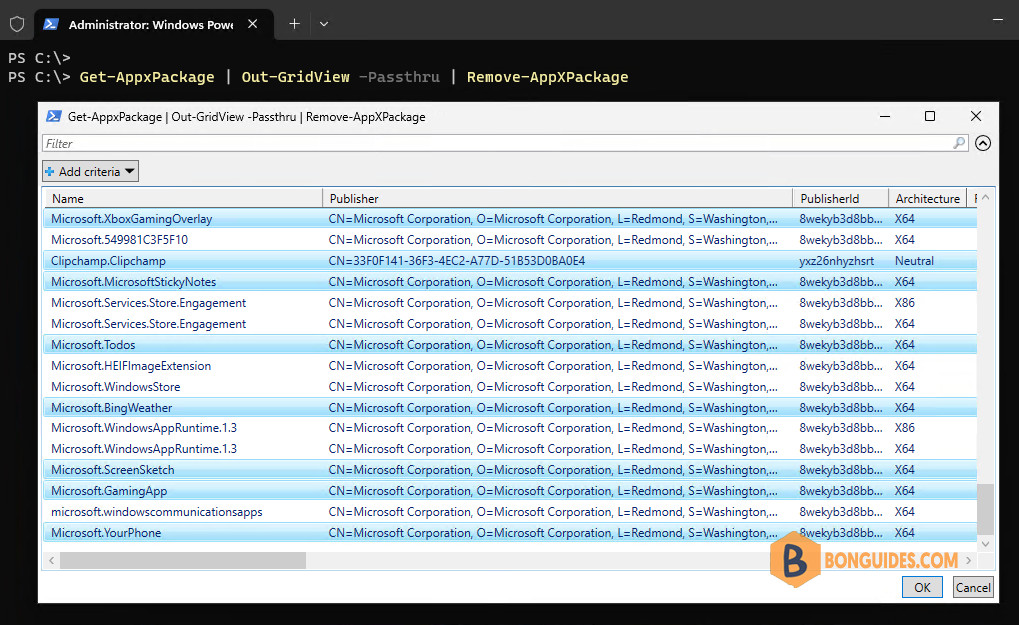Minimize the Windows Terminal window
The image size is (1019, 625).
(998, 20)
